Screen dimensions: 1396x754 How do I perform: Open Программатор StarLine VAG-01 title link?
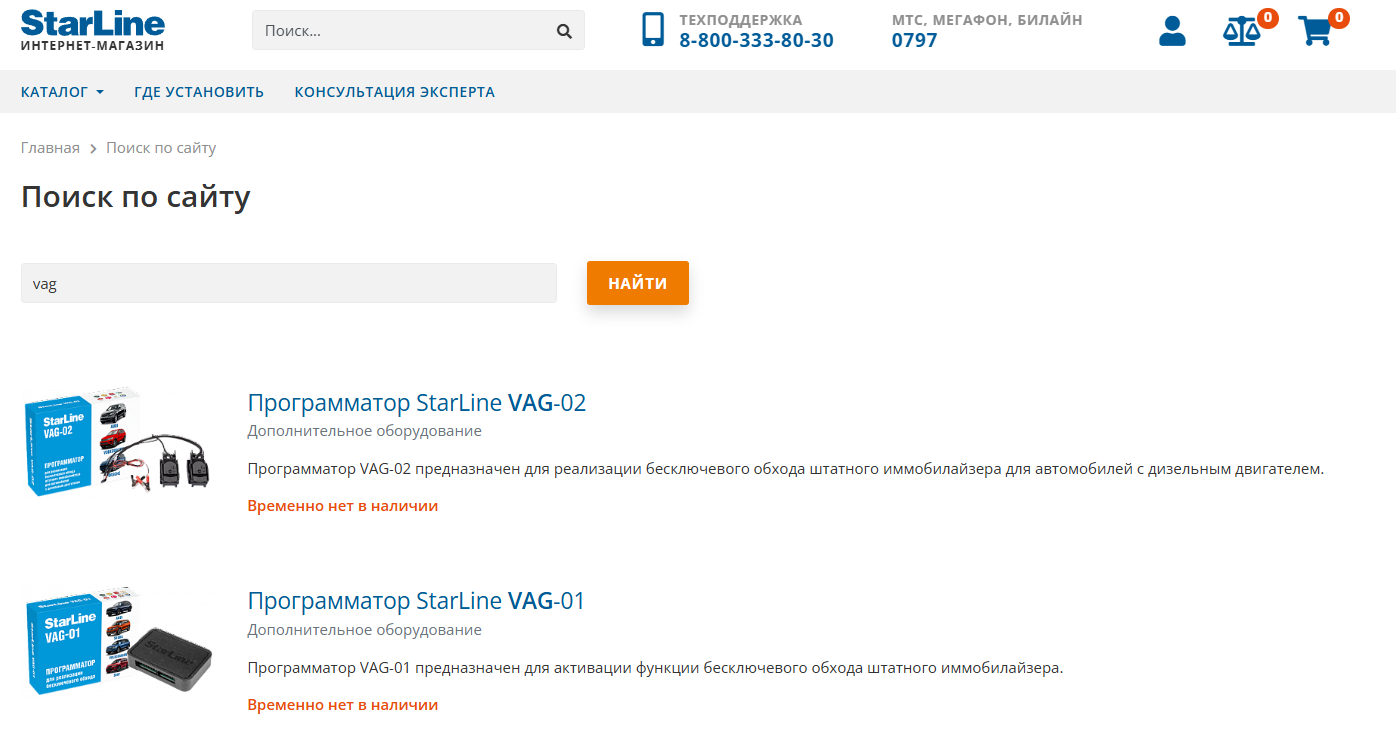click(x=416, y=601)
